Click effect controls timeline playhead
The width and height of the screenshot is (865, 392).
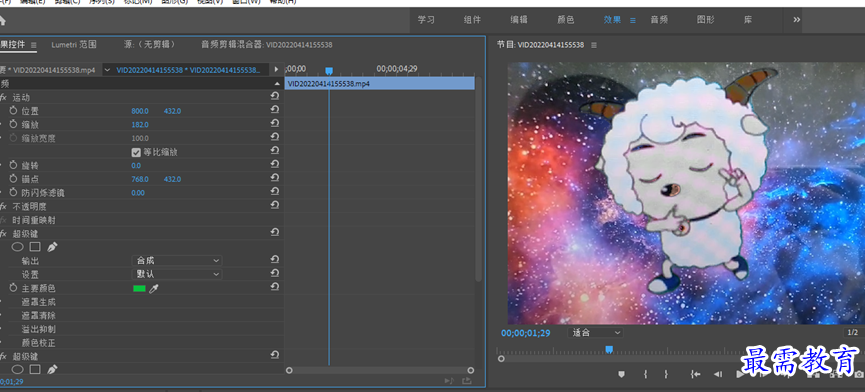coord(329,71)
